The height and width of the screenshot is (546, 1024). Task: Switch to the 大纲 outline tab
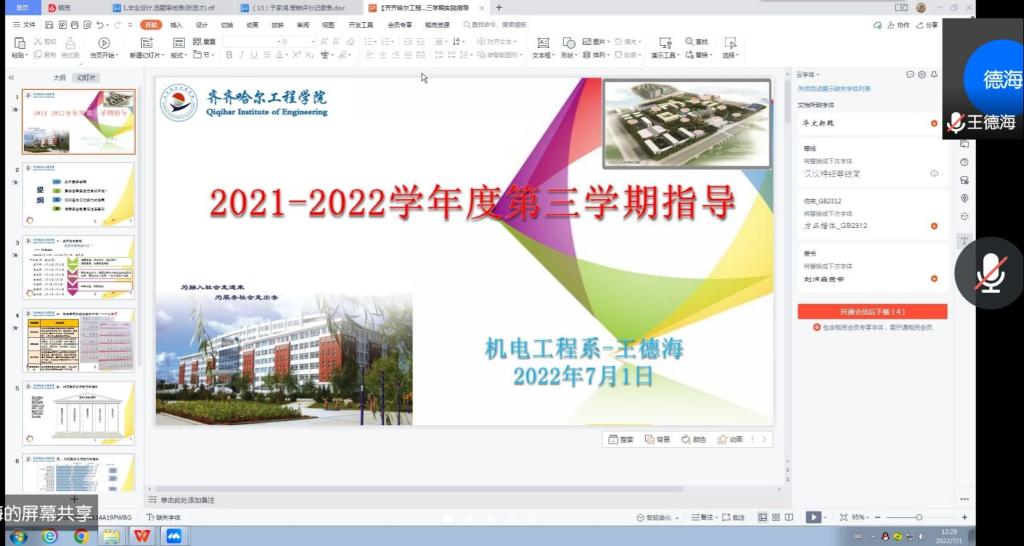[x=59, y=77]
